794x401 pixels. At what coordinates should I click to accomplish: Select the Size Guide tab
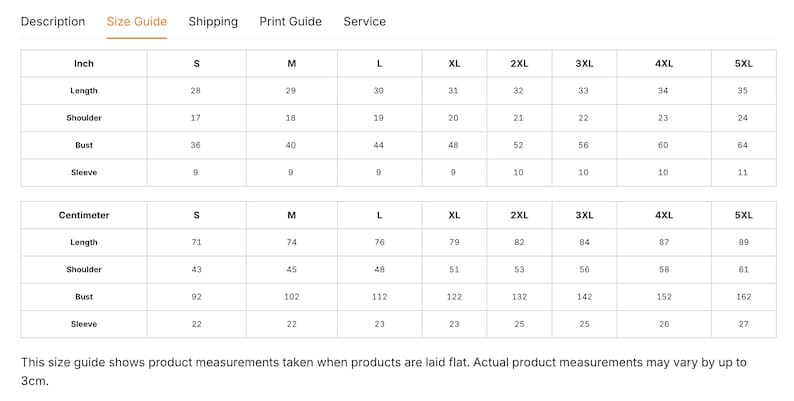click(137, 22)
